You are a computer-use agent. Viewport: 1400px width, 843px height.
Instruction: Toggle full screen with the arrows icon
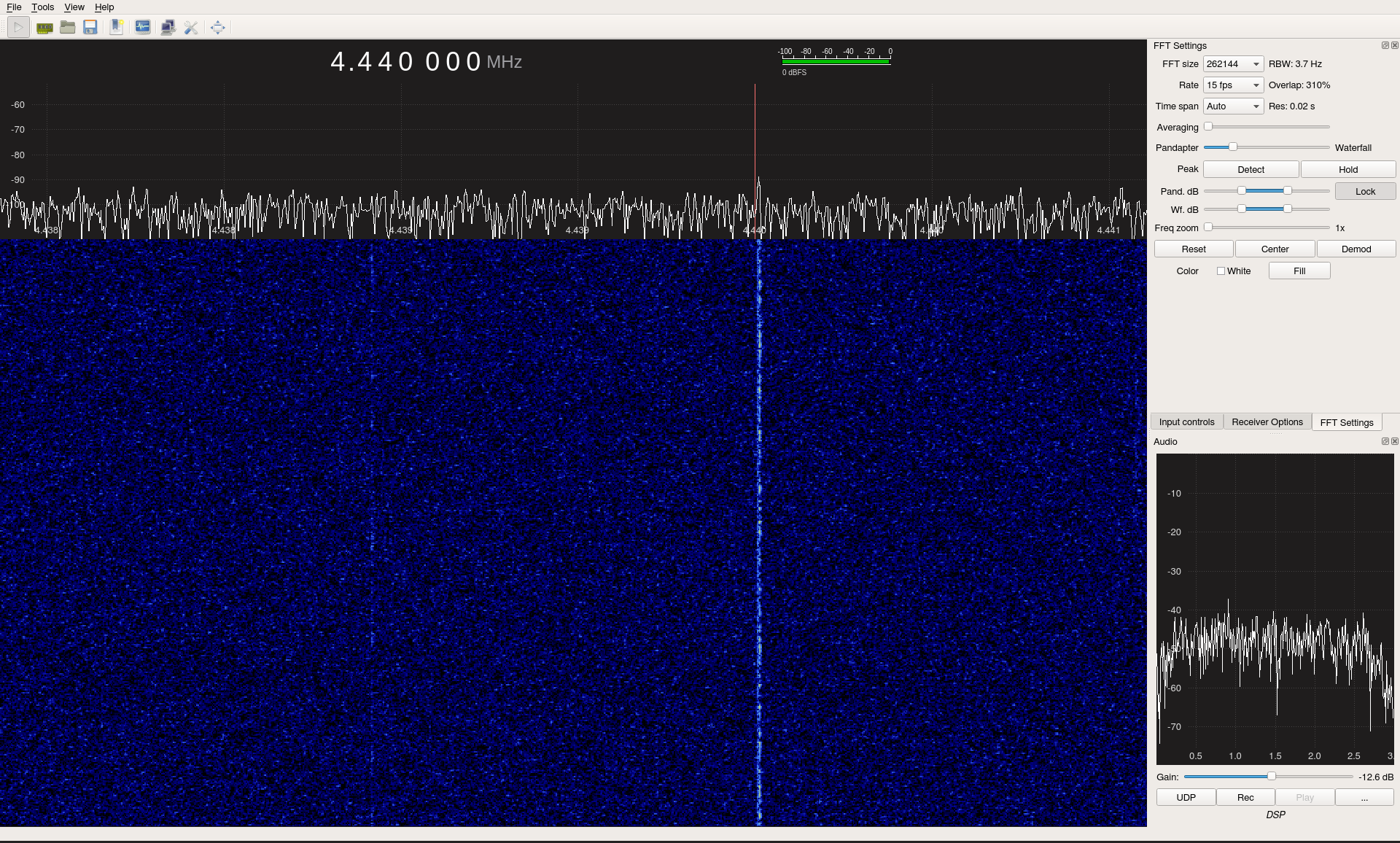217,28
